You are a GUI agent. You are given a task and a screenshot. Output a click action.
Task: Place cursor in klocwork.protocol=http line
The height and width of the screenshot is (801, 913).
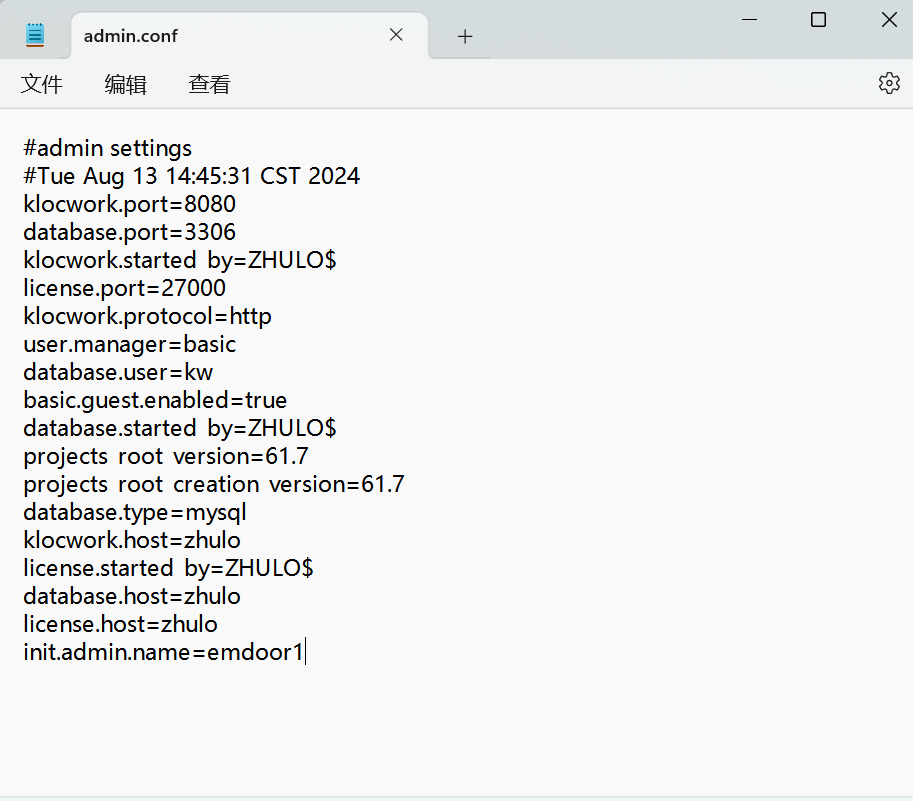[148, 317]
